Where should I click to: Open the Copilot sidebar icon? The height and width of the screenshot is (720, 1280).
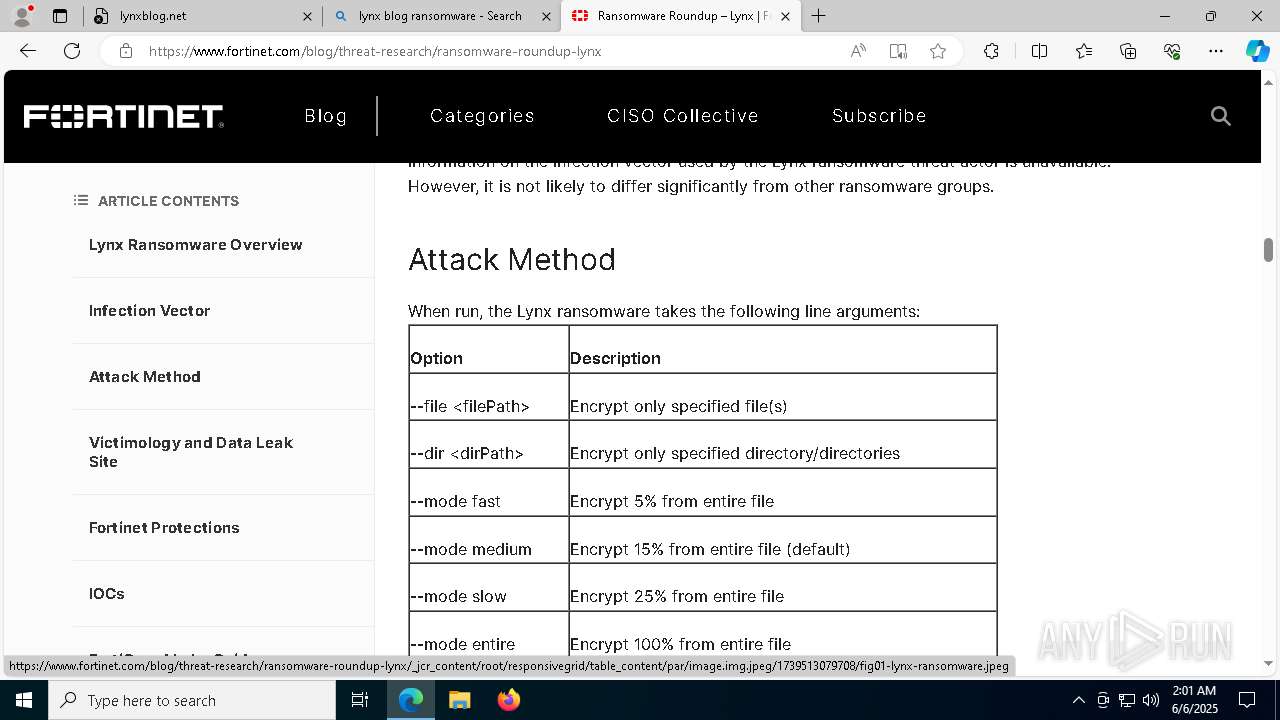point(1257,51)
